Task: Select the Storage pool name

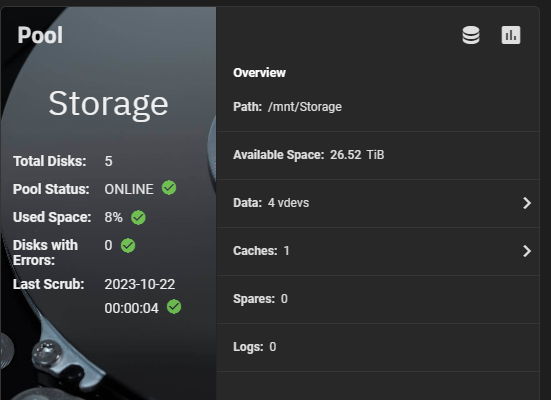Action: click(108, 104)
